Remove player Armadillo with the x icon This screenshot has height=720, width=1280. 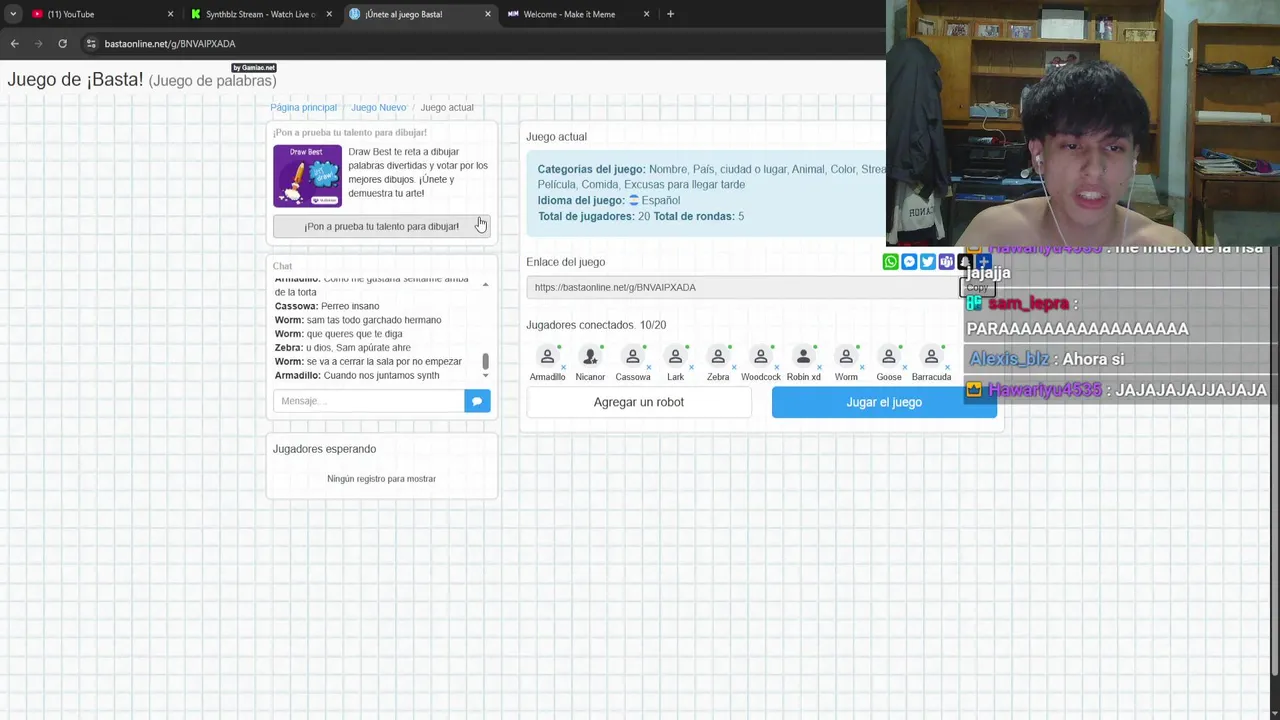coord(563,367)
